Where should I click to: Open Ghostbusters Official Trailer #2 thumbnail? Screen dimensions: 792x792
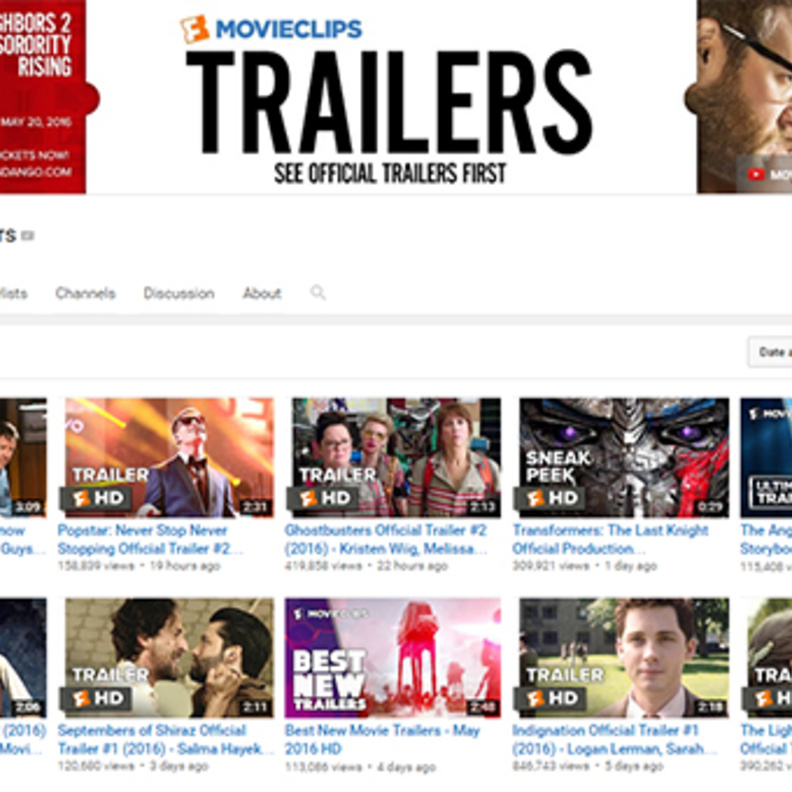point(397,458)
